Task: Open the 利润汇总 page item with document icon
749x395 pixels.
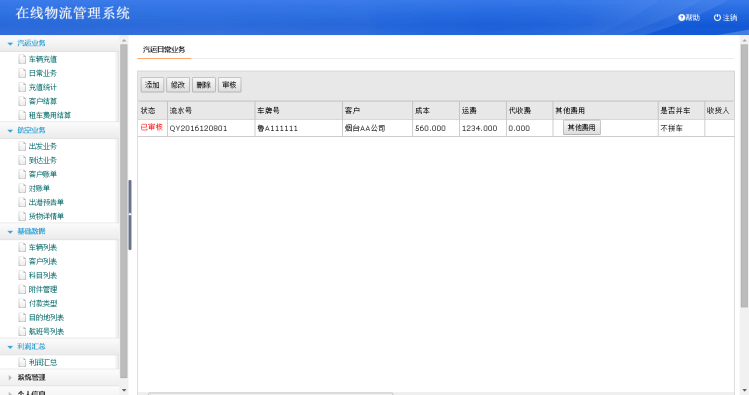Action: pos(43,363)
